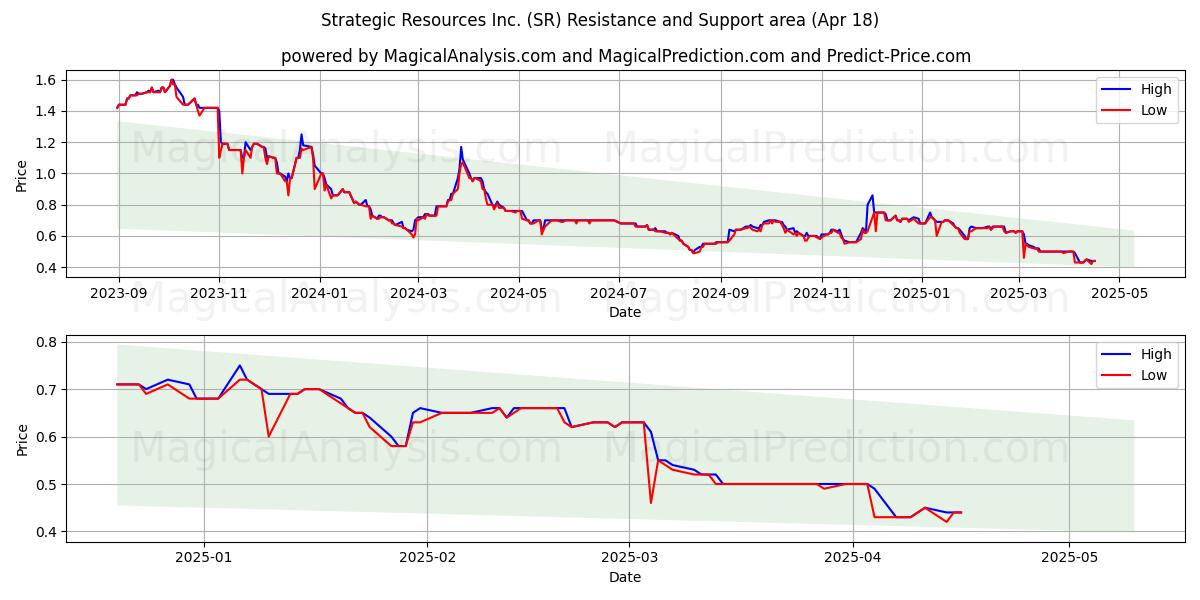Click the '2024-05' x-axis label
Image resolution: width=1200 pixels, height=600 pixels.
tap(519, 294)
